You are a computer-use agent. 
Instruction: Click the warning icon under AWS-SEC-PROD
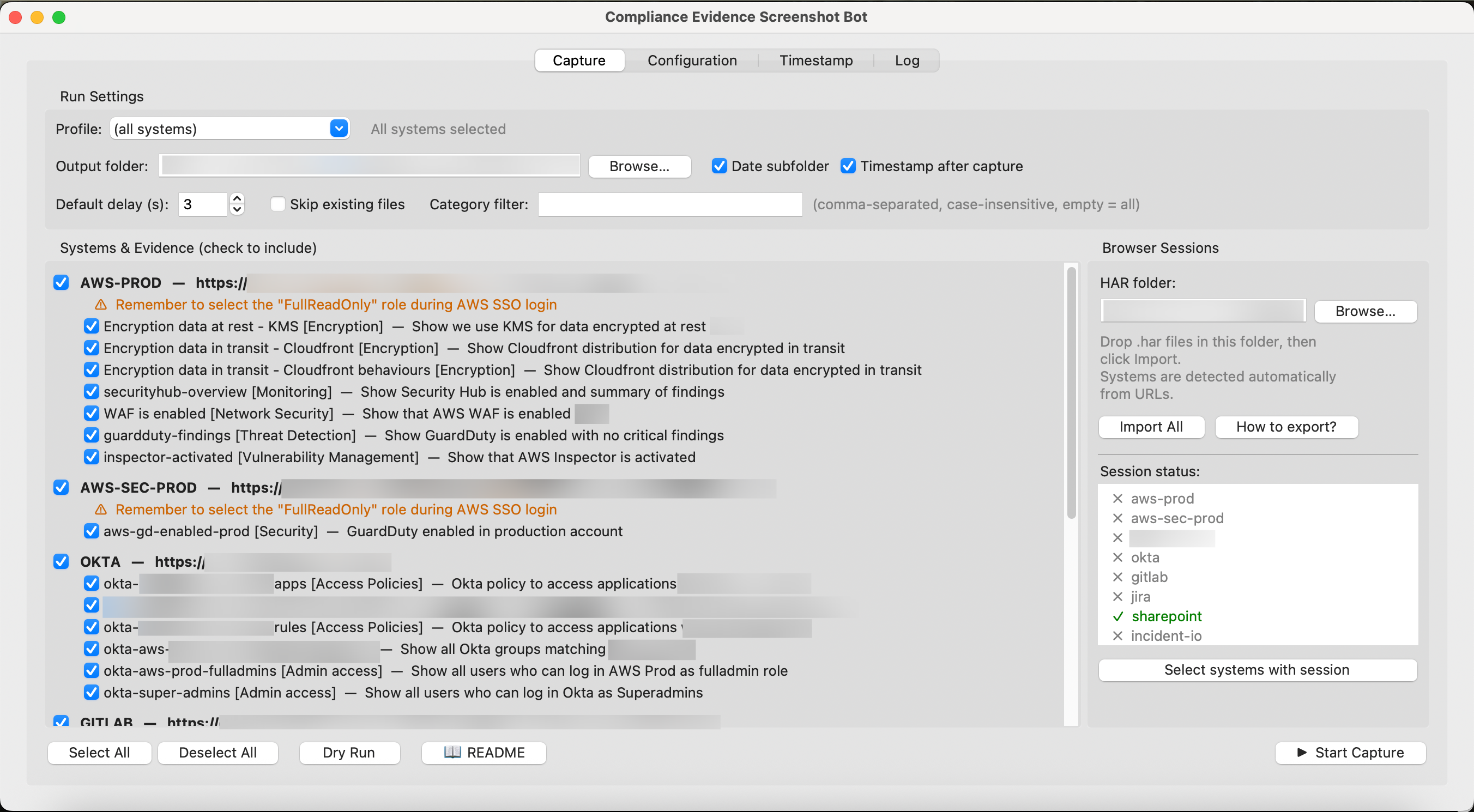(x=101, y=510)
